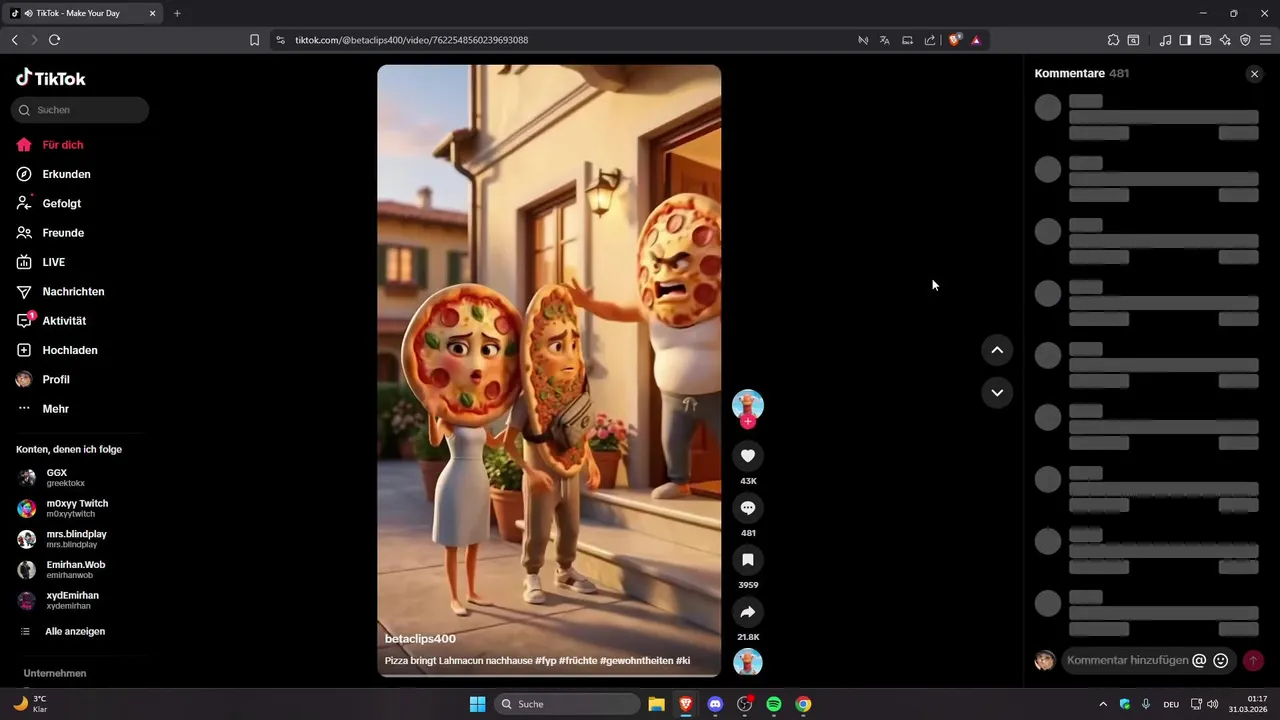Open Windows Start menu
The image size is (1280, 720).
[x=477, y=704]
